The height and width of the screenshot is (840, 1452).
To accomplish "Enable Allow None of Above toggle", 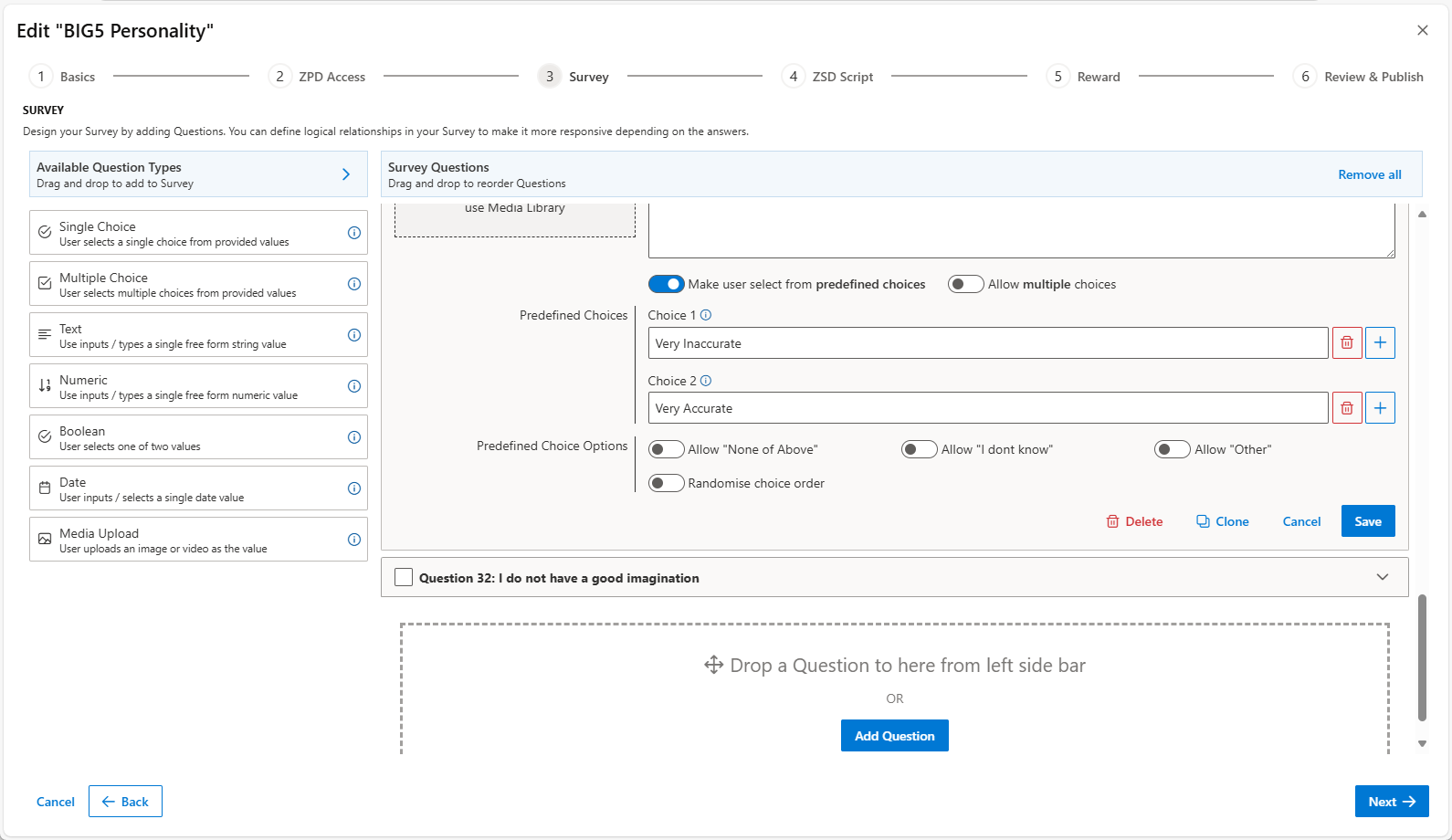I will [x=667, y=449].
